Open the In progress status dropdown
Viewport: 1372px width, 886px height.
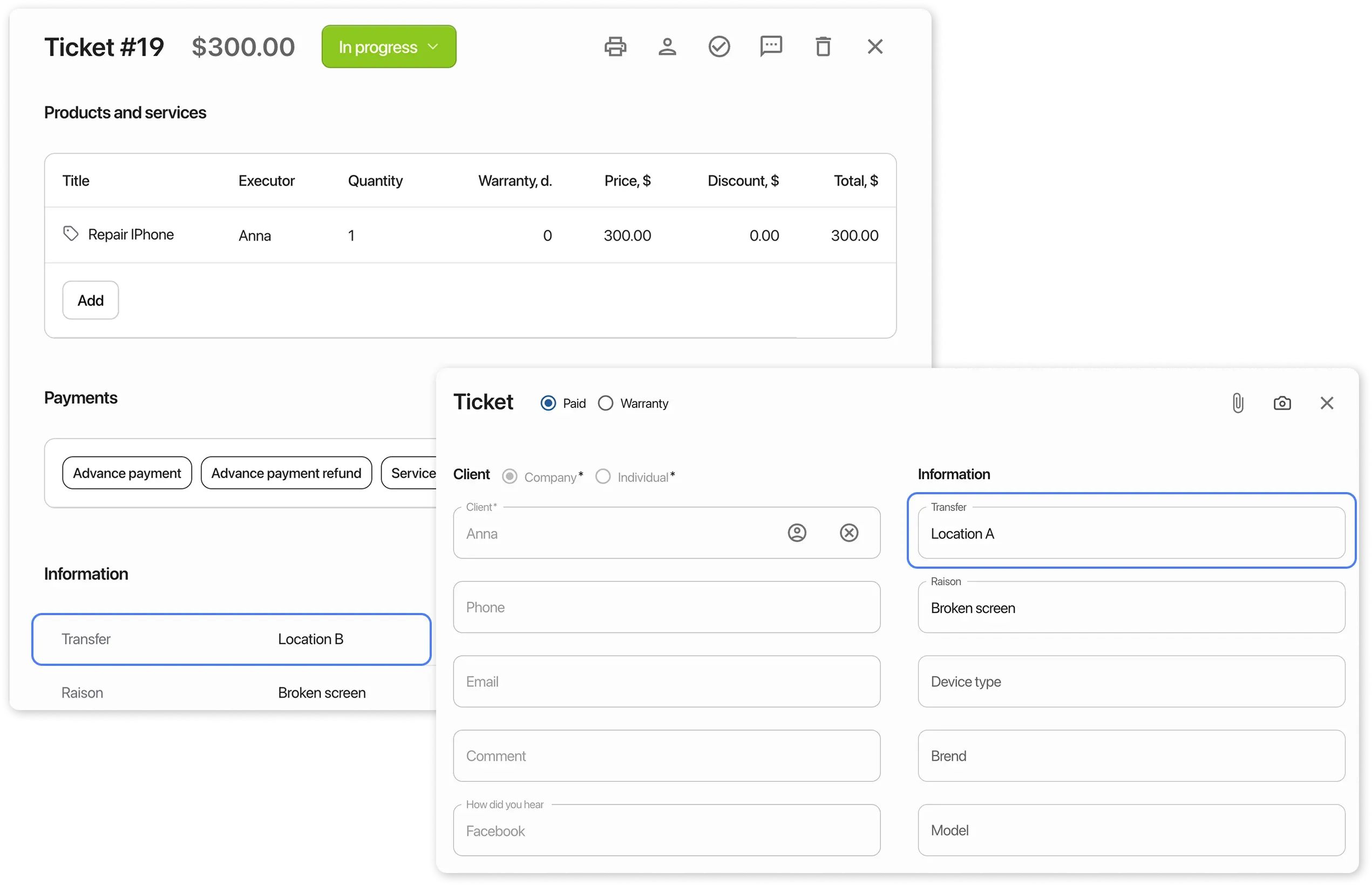click(x=389, y=46)
